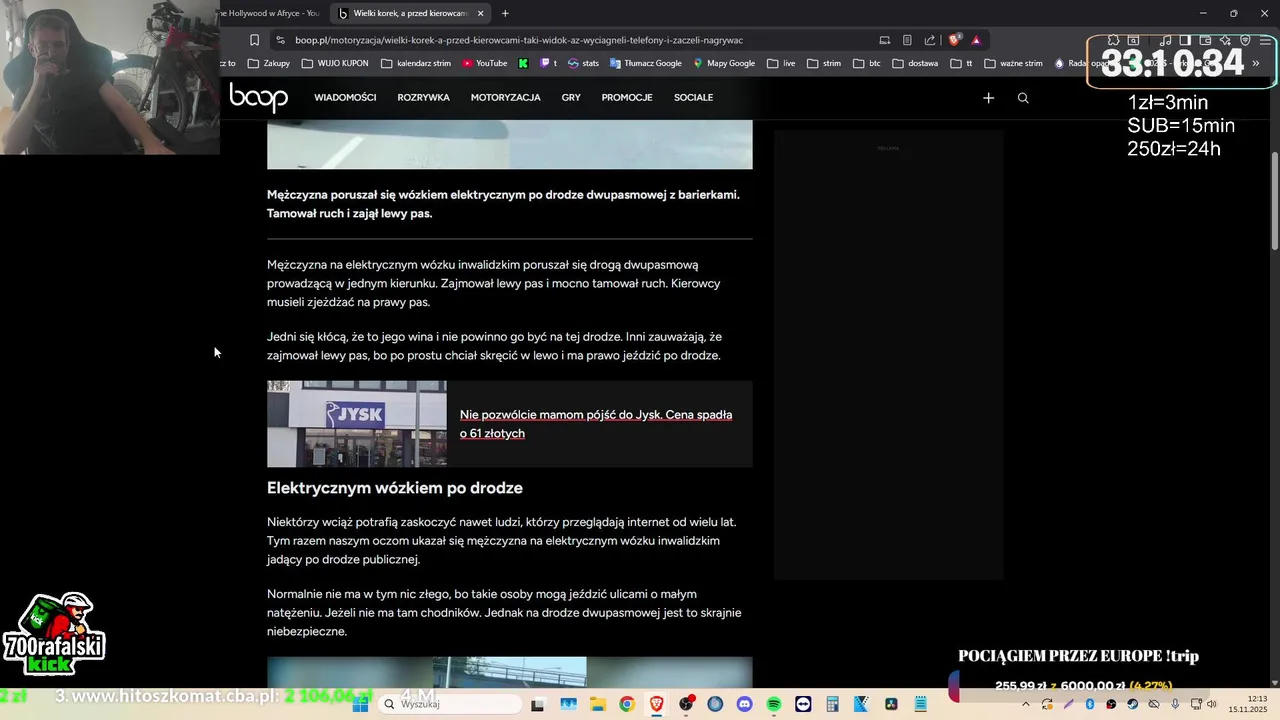Open DaVinci Resolve from the taskbar
Viewport: 1280px width, 720px height.
[x=891, y=704]
